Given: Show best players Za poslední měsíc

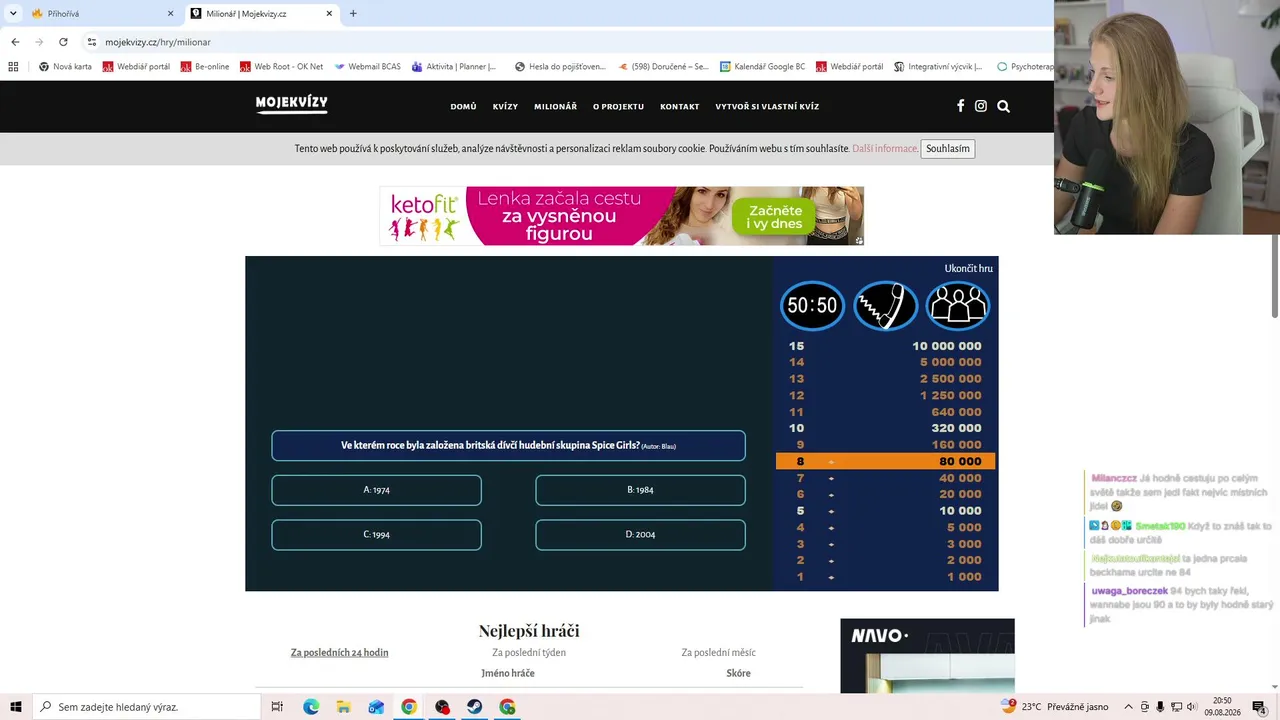Looking at the screenshot, I should pos(718,653).
